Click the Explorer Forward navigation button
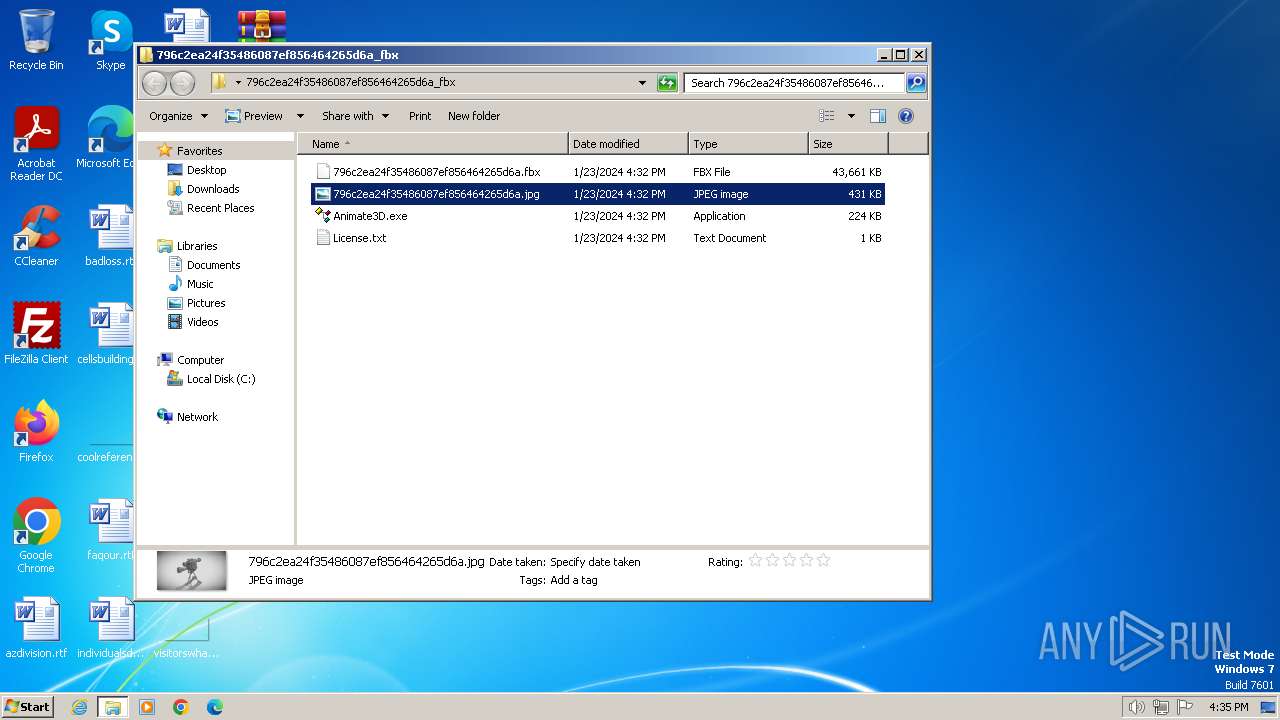 [182, 83]
